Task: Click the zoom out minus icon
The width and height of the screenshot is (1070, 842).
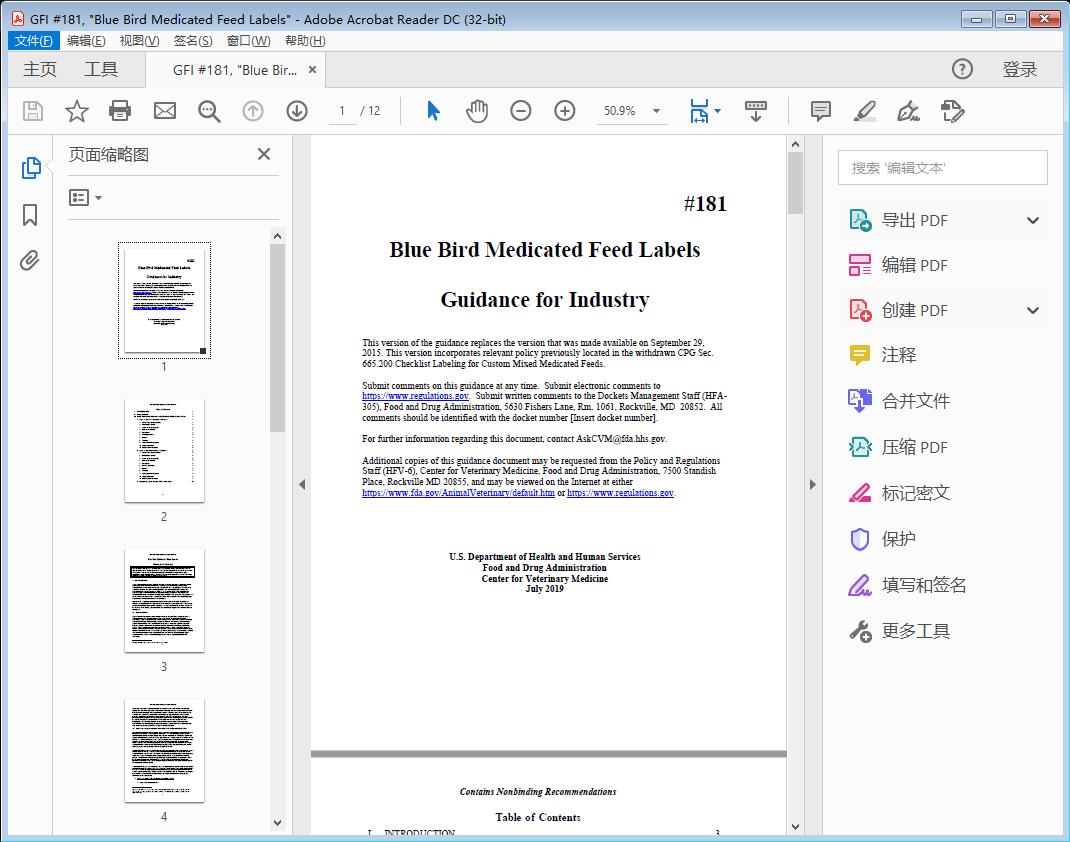Action: coord(521,111)
